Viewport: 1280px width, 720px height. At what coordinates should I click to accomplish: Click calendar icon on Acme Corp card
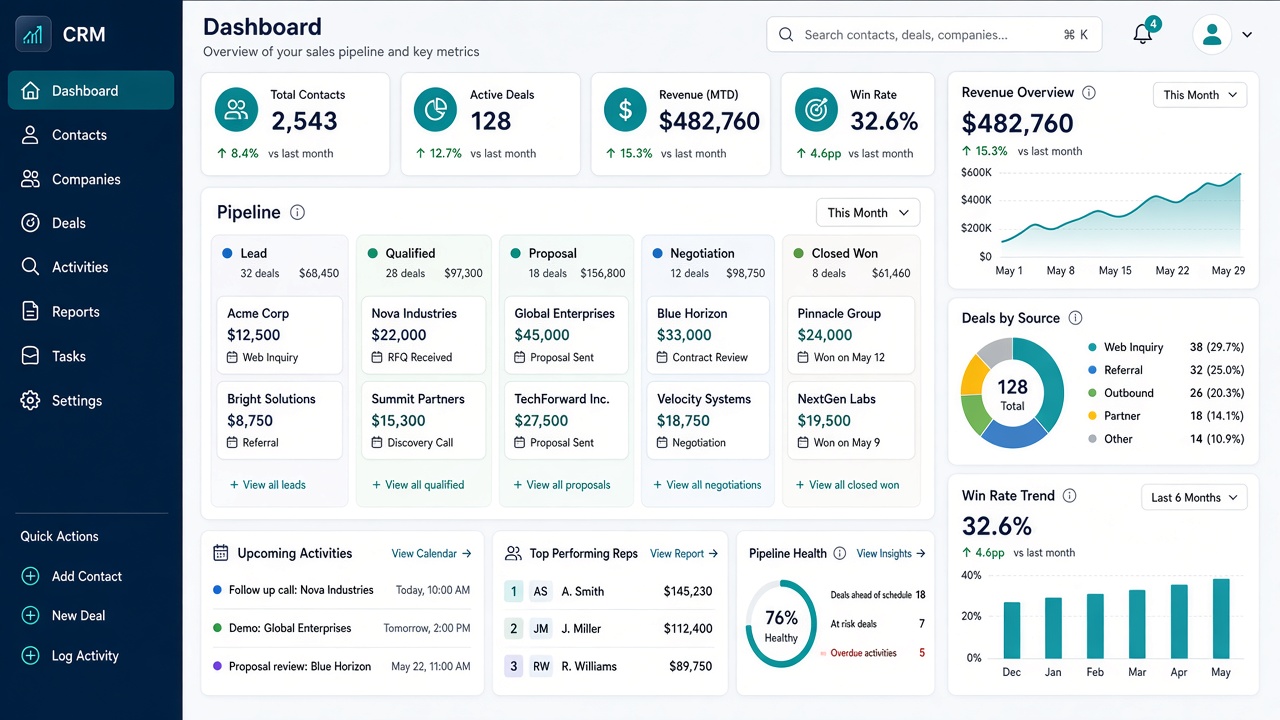click(233, 357)
